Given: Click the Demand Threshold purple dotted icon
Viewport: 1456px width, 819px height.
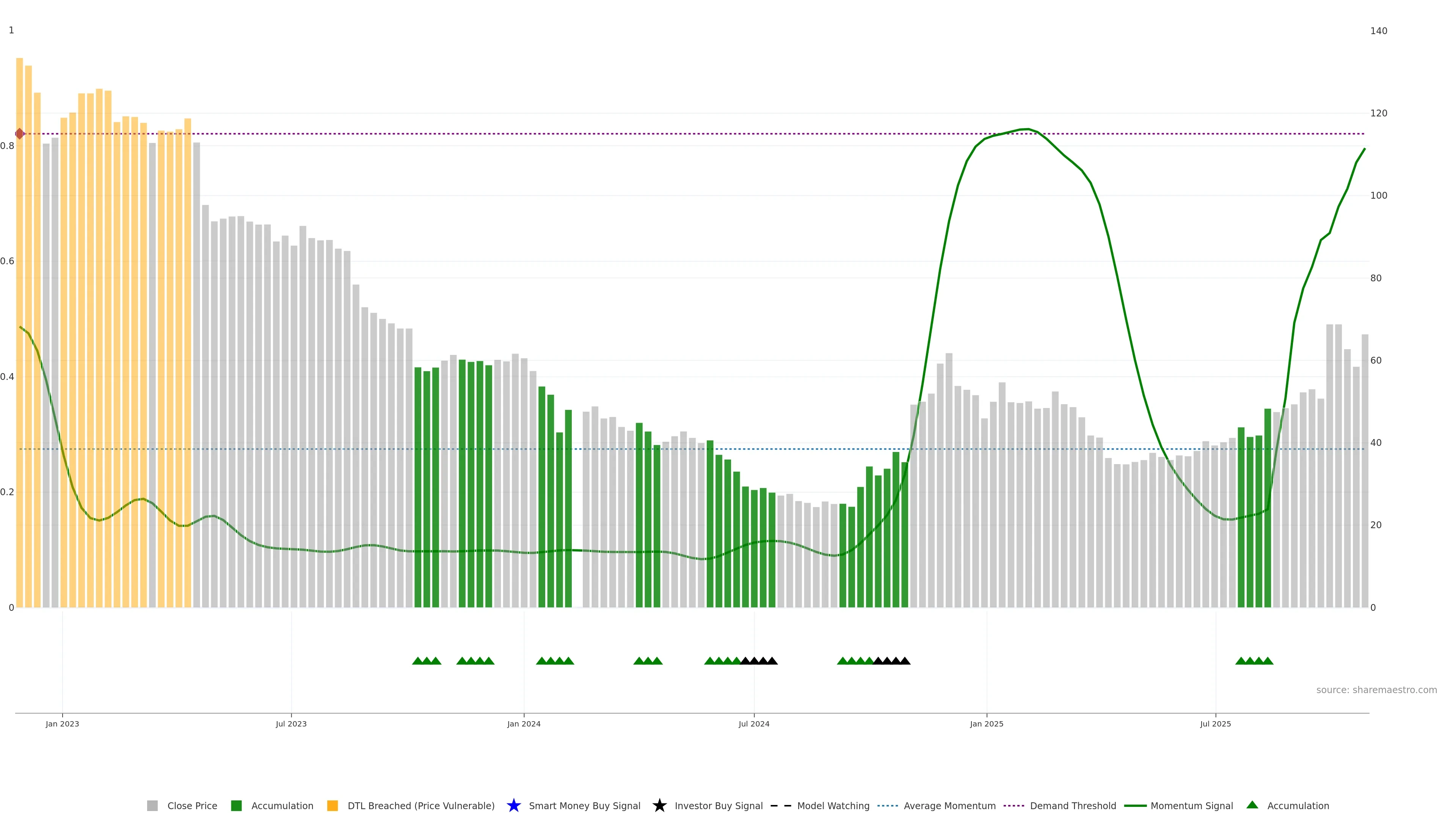Looking at the screenshot, I should click(x=1014, y=806).
